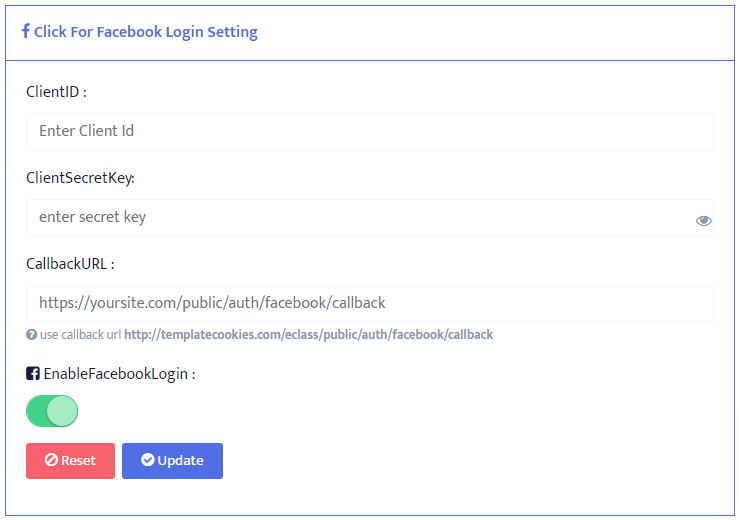The height and width of the screenshot is (520, 739).
Task: Collapse the Facebook Login Setting panel heading
Action: (145, 32)
